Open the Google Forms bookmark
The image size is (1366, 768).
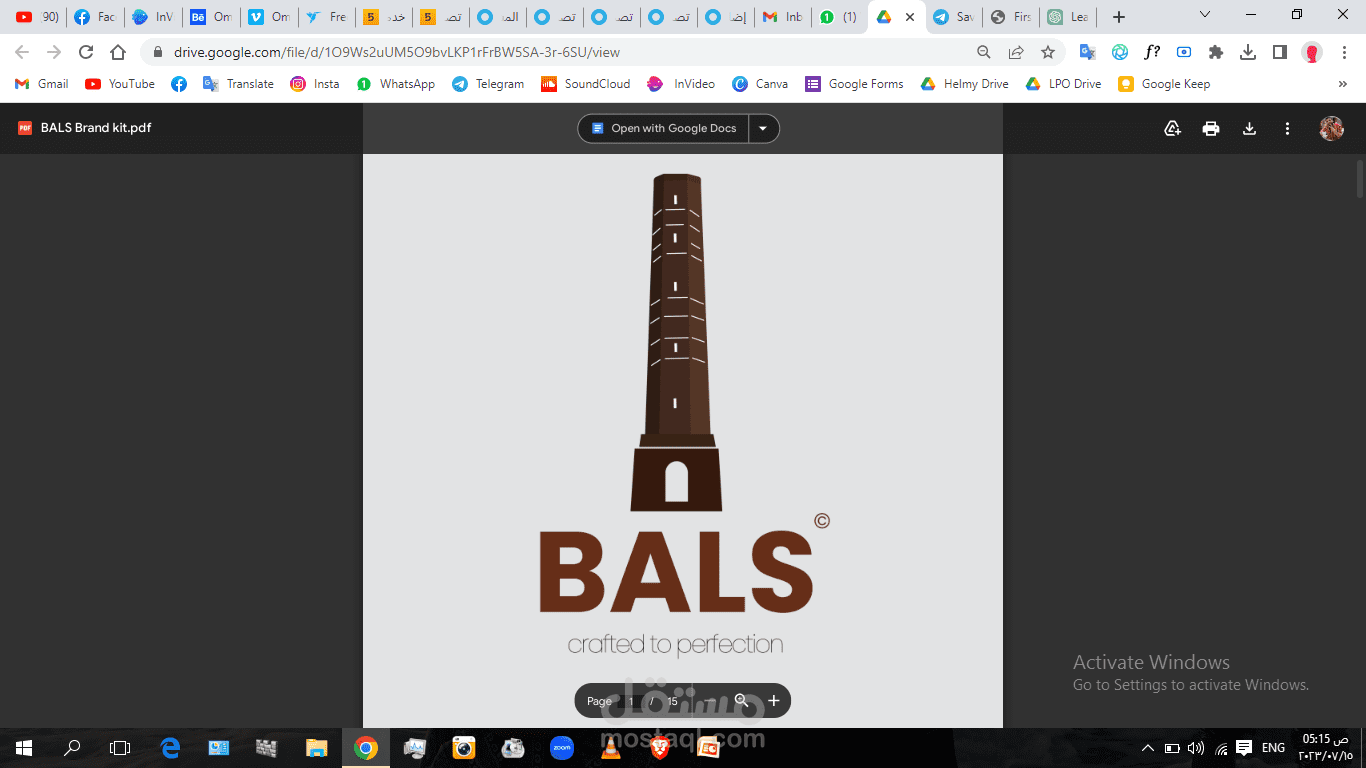click(x=854, y=84)
